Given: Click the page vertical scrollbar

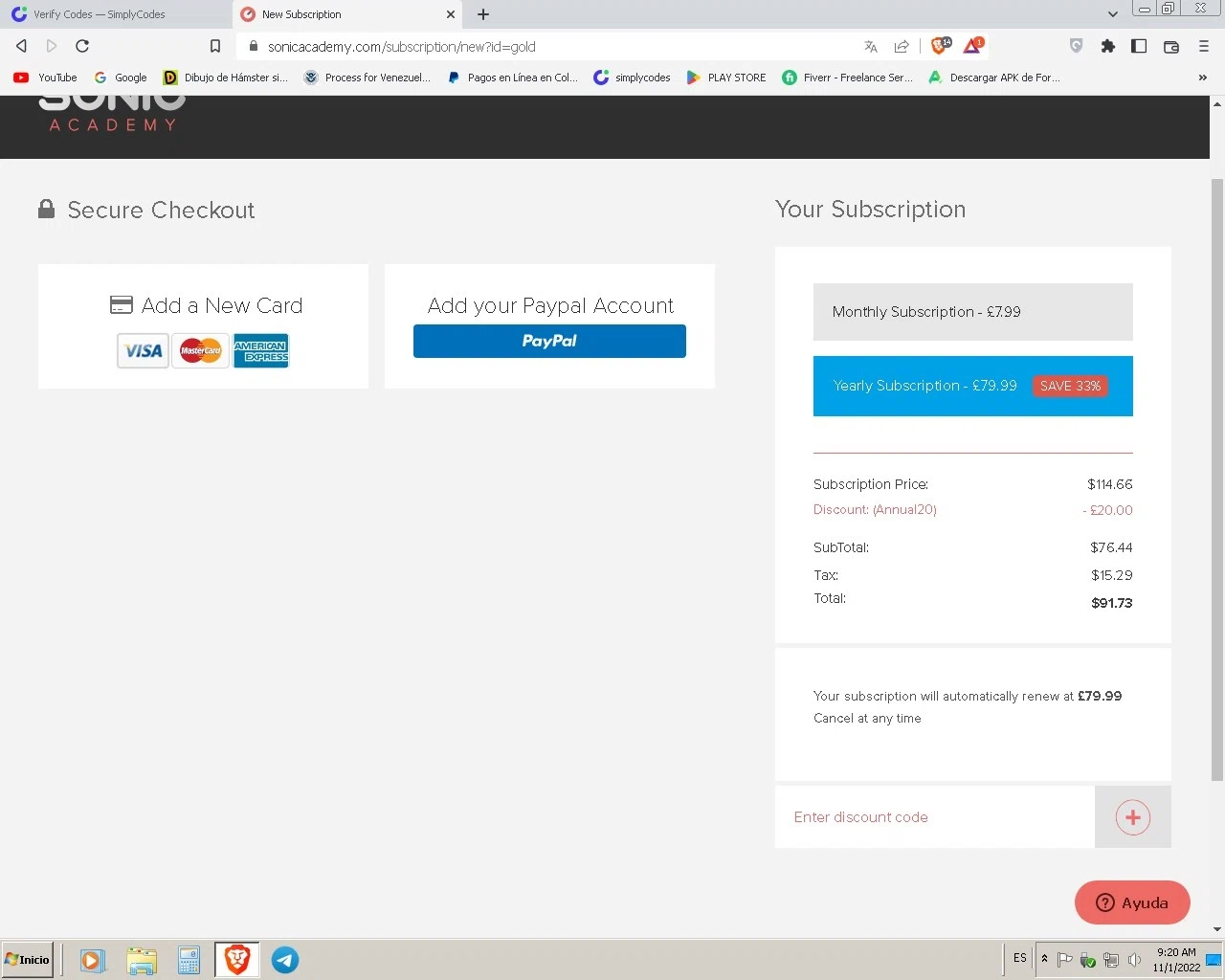Looking at the screenshot, I should (1217, 479).
